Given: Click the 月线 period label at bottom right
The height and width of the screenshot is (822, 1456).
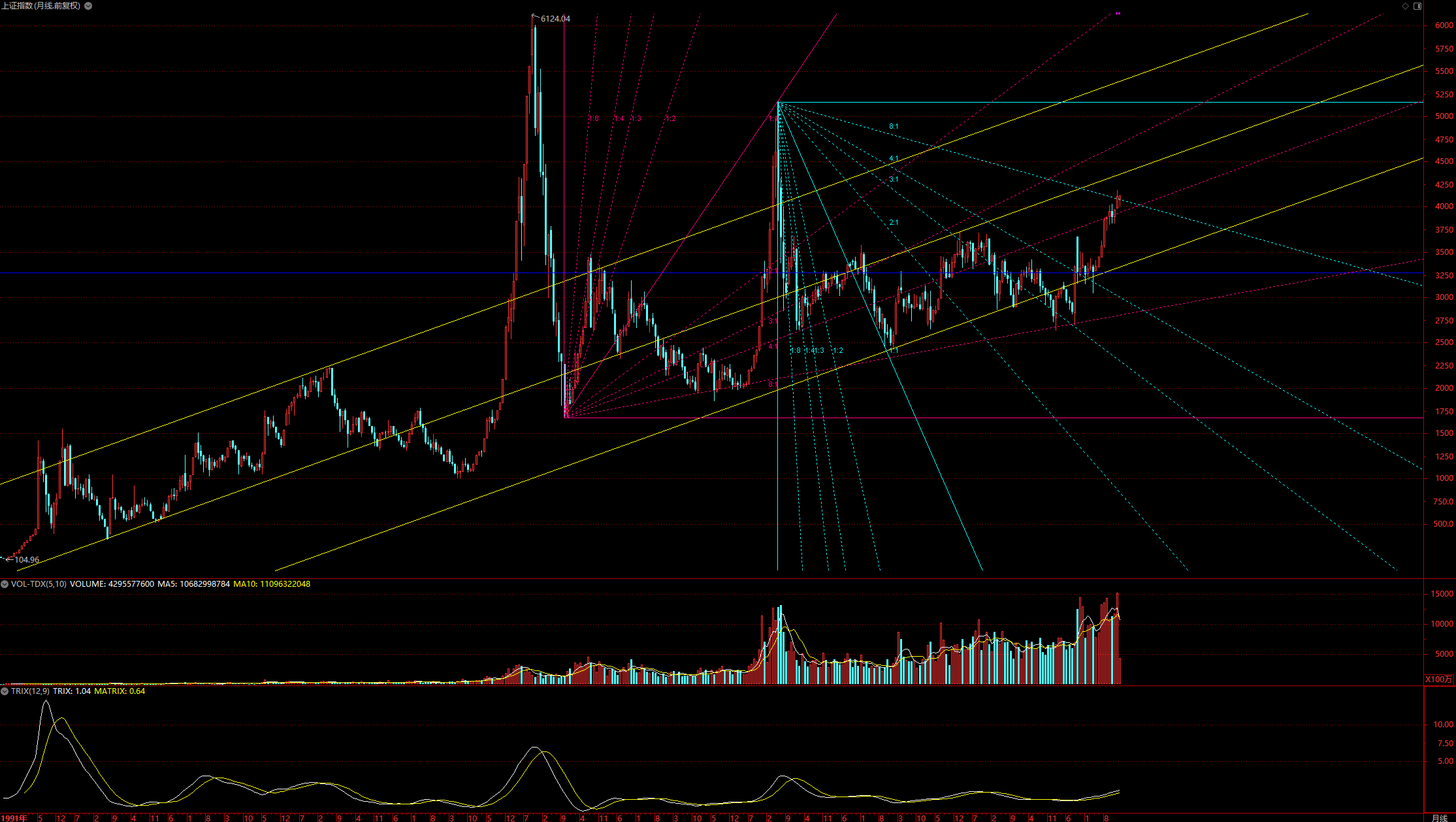Looking at the screenshot, I should click(1439, 818).
